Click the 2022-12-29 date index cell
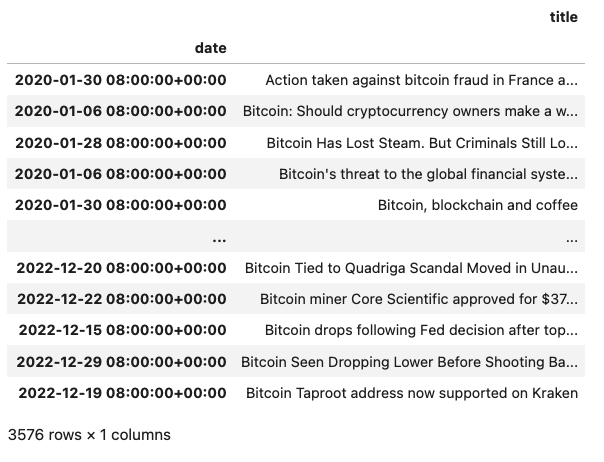604x462 pixels. [121, 361]
